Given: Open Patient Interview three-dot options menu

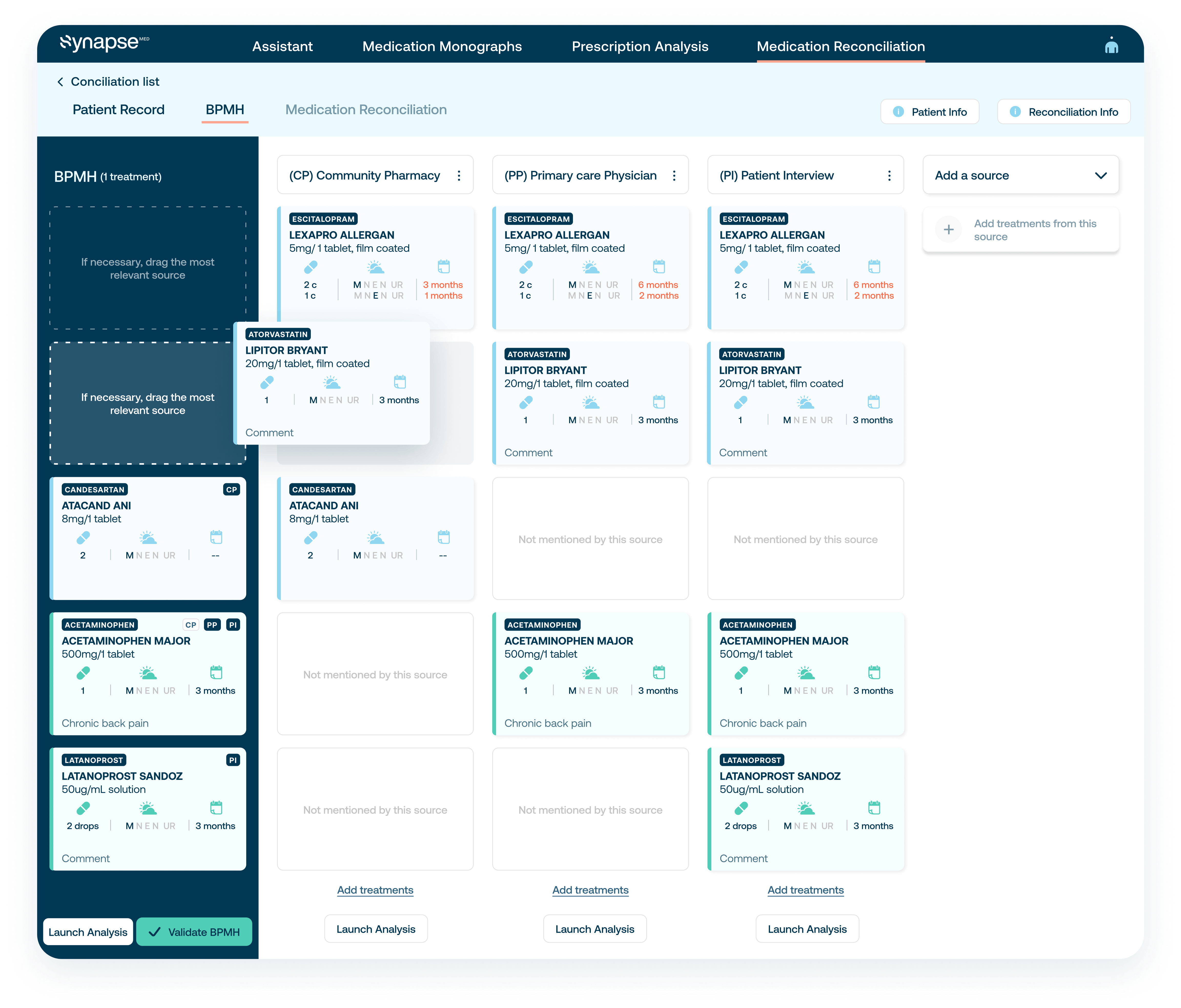Looking at the screenshot, I should 889,176.
